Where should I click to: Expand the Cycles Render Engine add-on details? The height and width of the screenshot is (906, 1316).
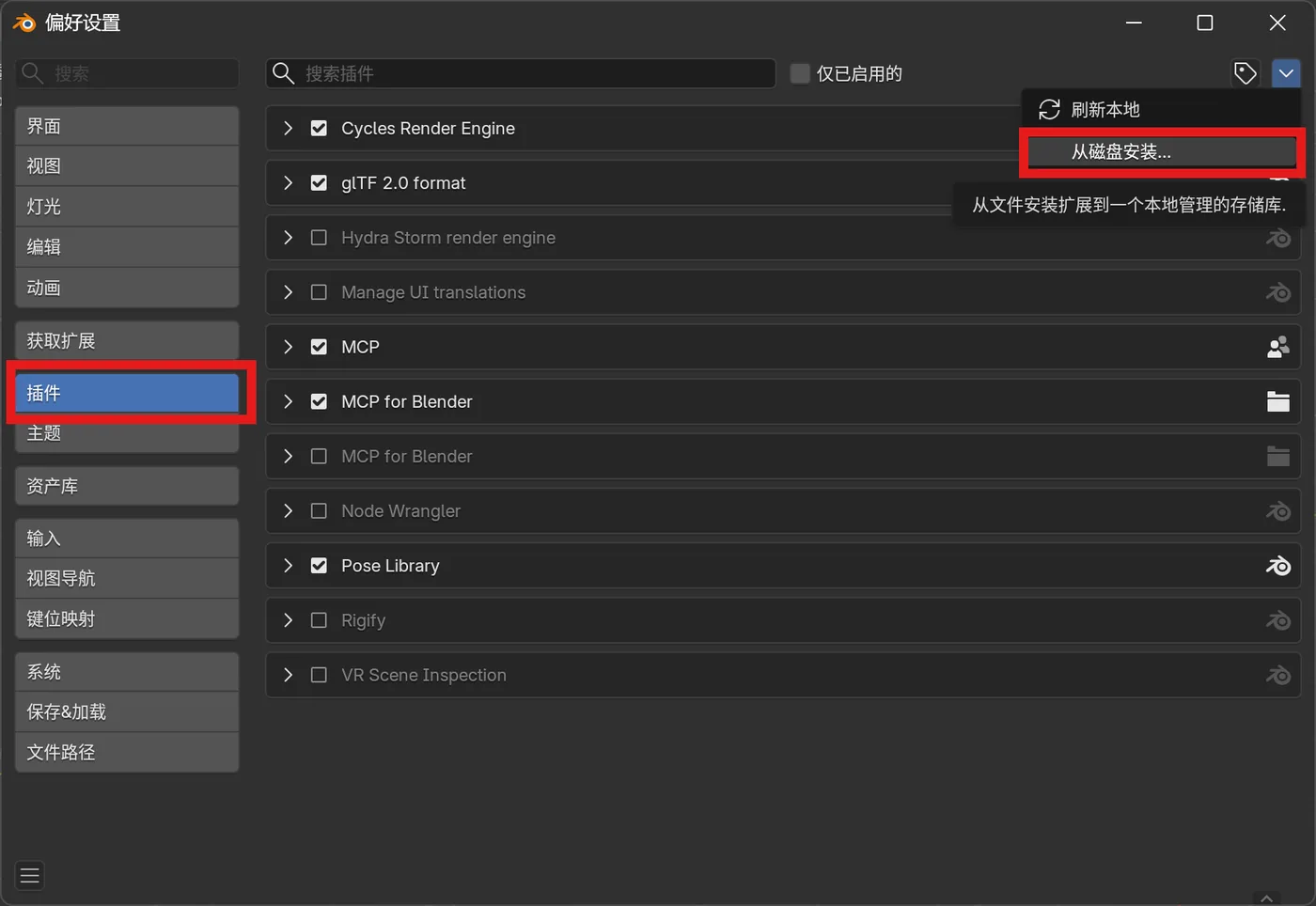pyautogui.click(x=289, y=128)
